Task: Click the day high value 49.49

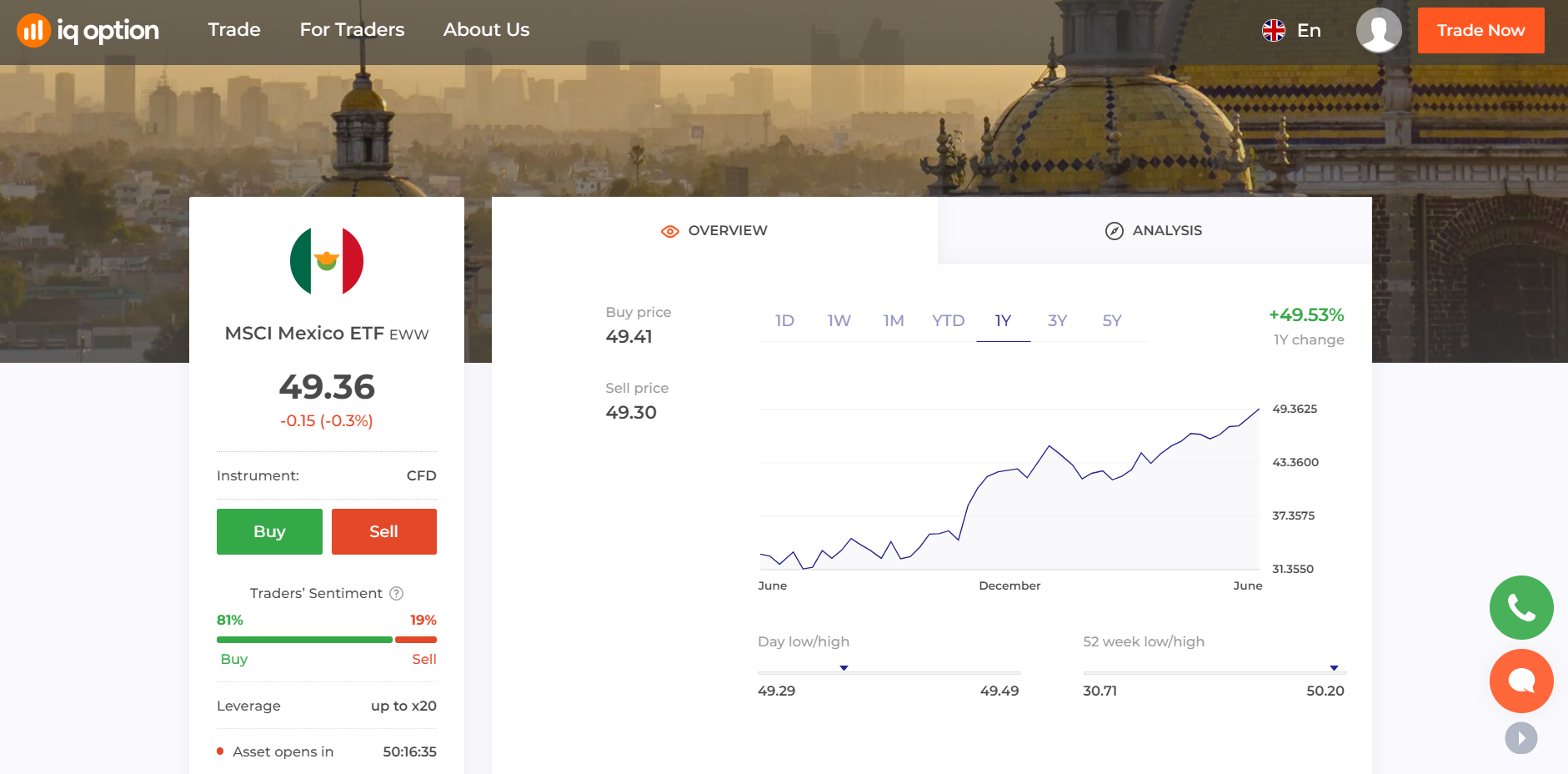Action: pyautogui.click(x=999, y=691)
